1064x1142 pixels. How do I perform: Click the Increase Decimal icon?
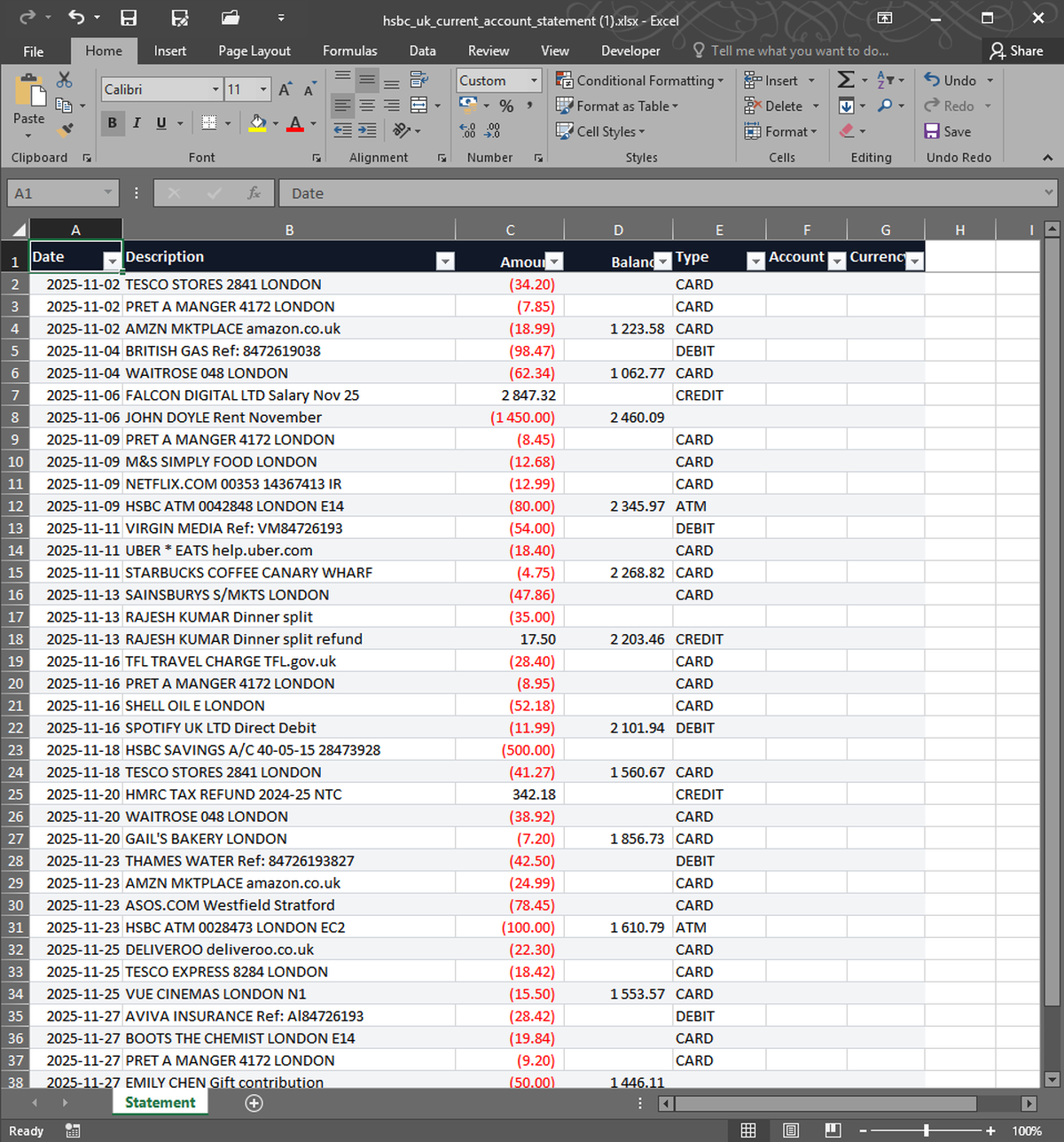click(x=468, y=130)
